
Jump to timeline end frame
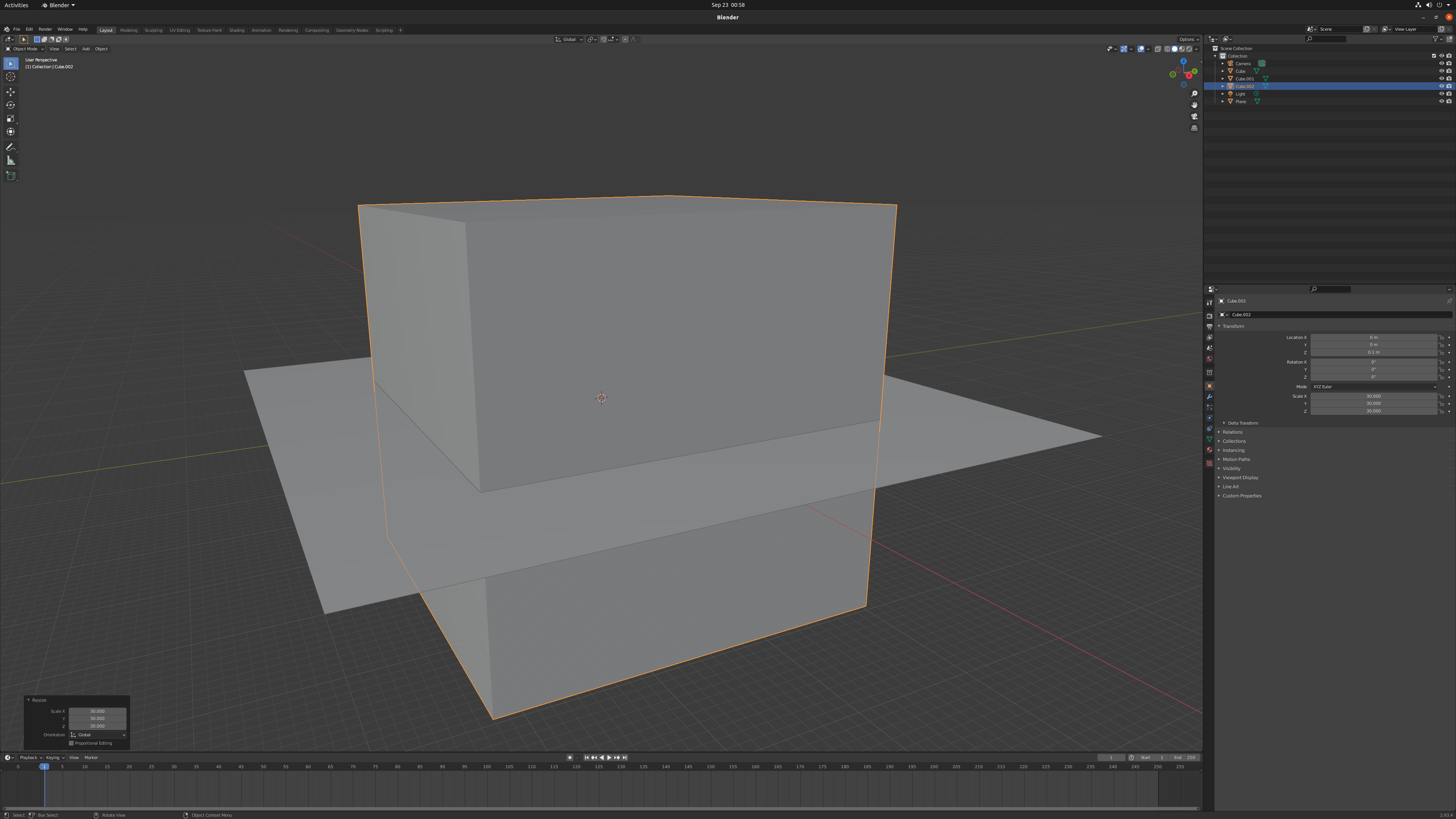pyautogui.click(x=624, y=758)
